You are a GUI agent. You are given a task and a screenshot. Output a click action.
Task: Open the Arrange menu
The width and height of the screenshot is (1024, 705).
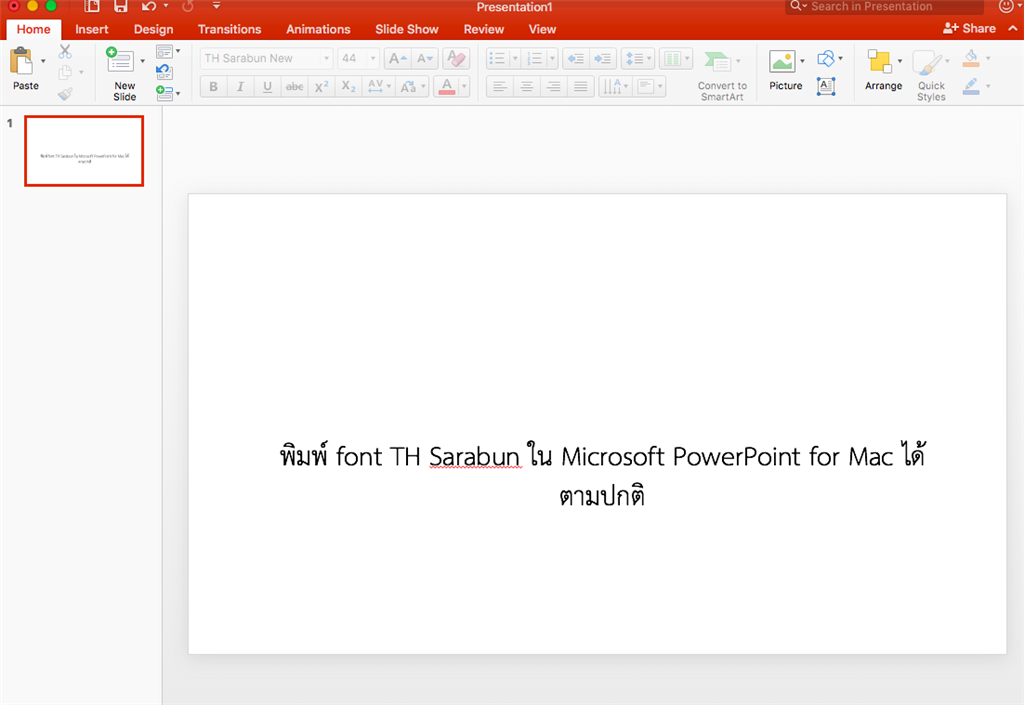point(883,70)
